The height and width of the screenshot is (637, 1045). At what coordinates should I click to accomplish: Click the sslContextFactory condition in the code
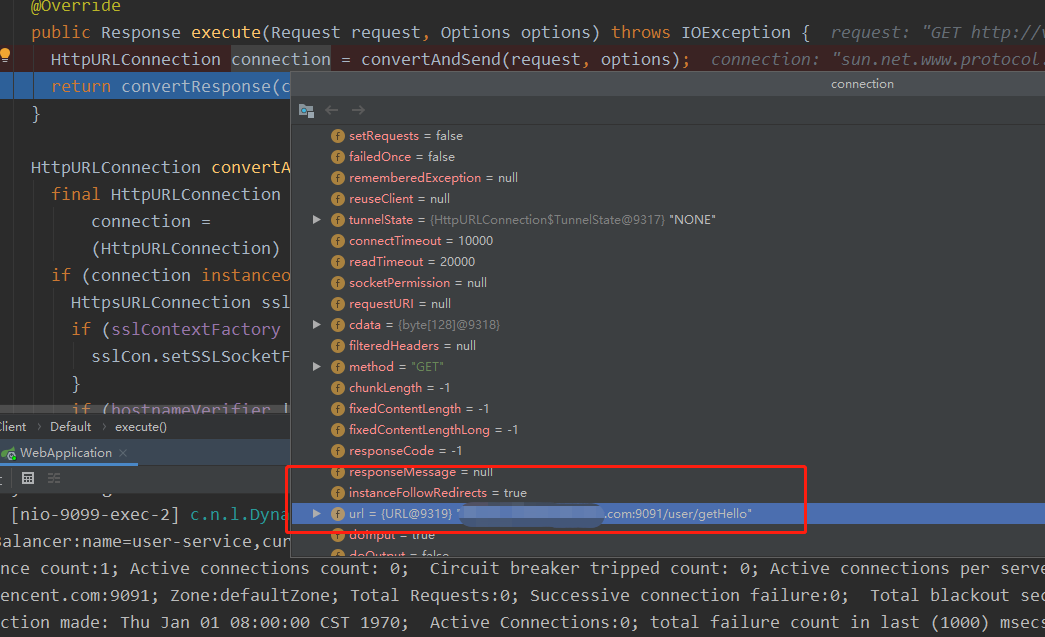pyautogui.click(x=195, y=329)
